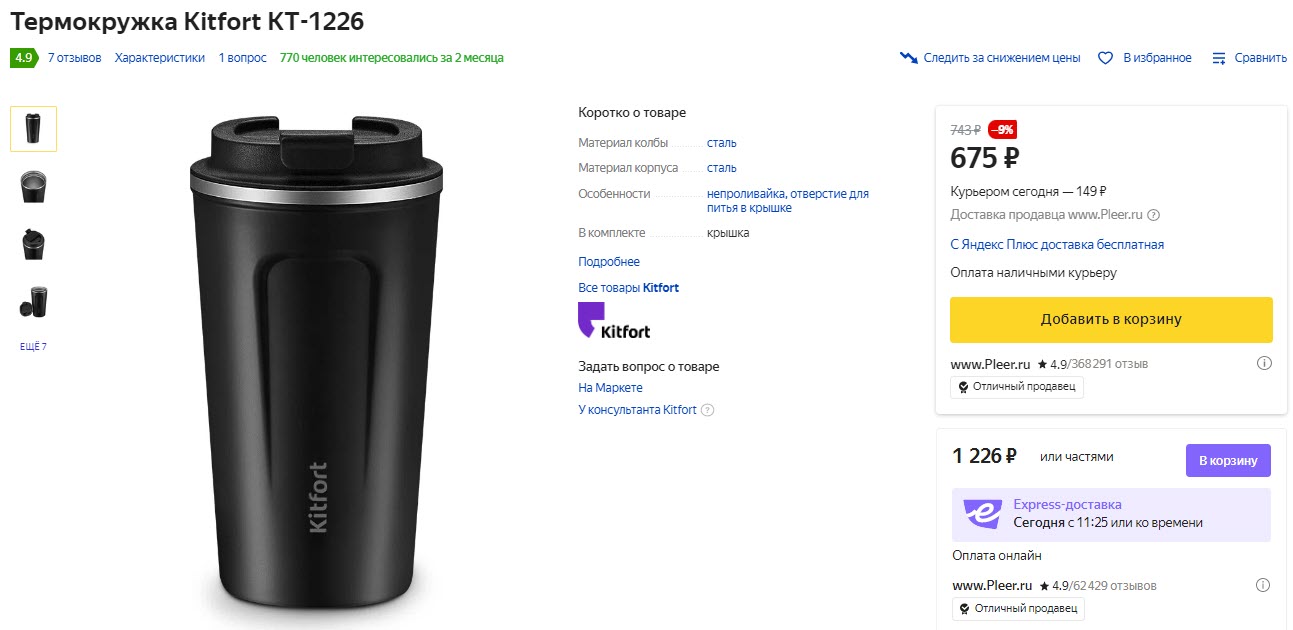Click "С Яндекс Плюс доставка бесплатная"
This screenshot has height=630, width=1293.
point(1057,245)
